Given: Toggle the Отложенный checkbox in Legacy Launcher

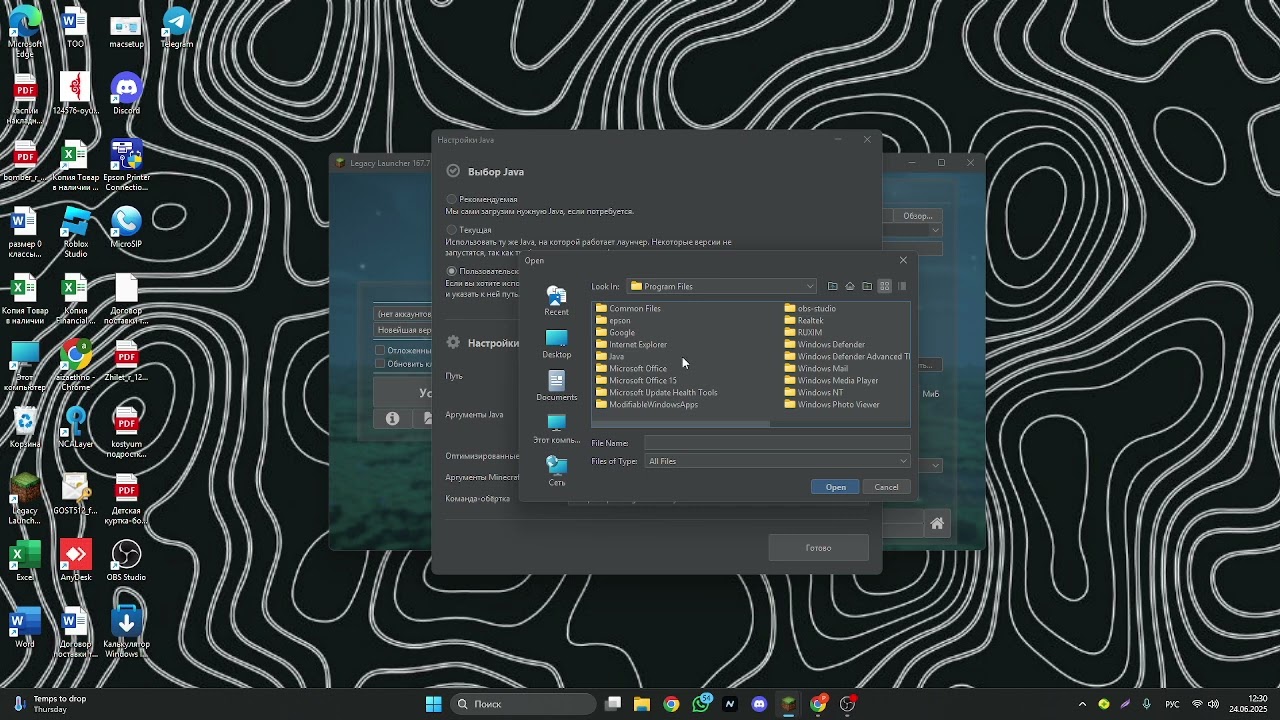Looking at the screenshot, I should click(x=380, y=350).
